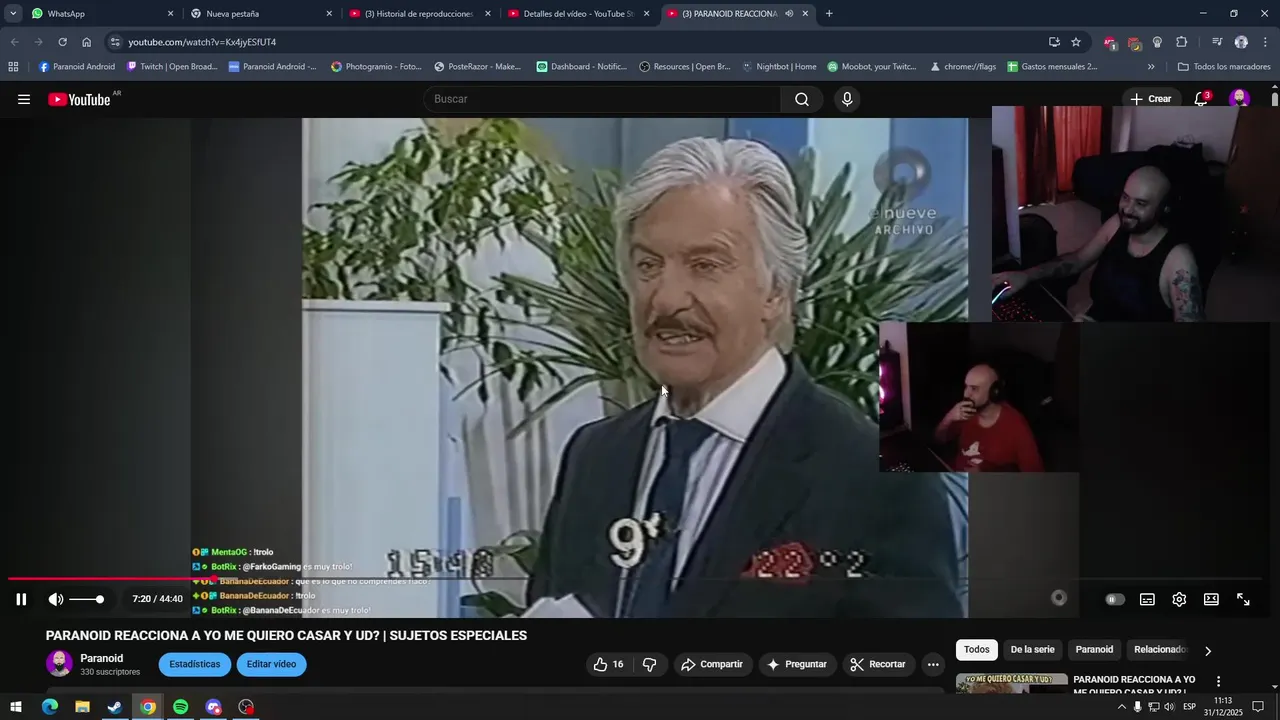Screen dimensions: 1280x720
Task: Click Preguntar button
Action: (x=797, y=664)
